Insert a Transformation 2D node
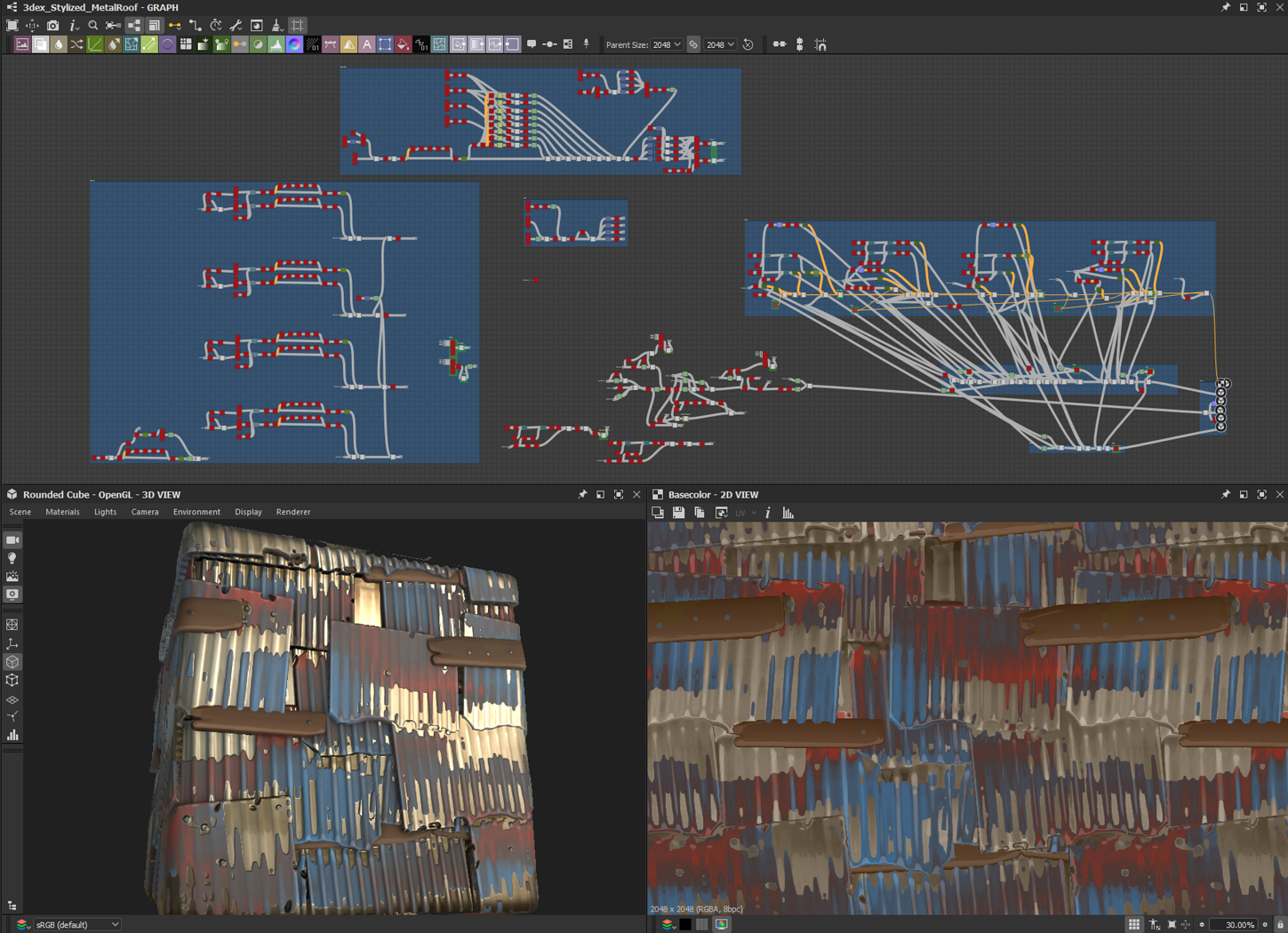The width and height of the screenshot is (1288, 933). click(x=385, y=44)
